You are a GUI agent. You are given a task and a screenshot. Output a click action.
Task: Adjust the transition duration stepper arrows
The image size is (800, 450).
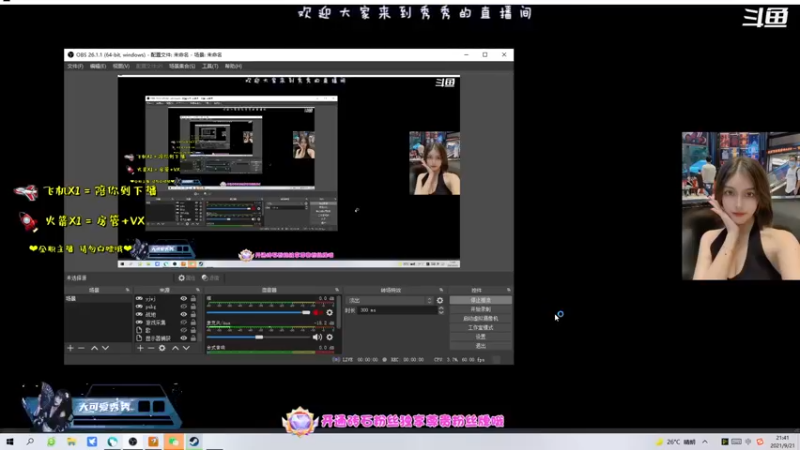441,310
